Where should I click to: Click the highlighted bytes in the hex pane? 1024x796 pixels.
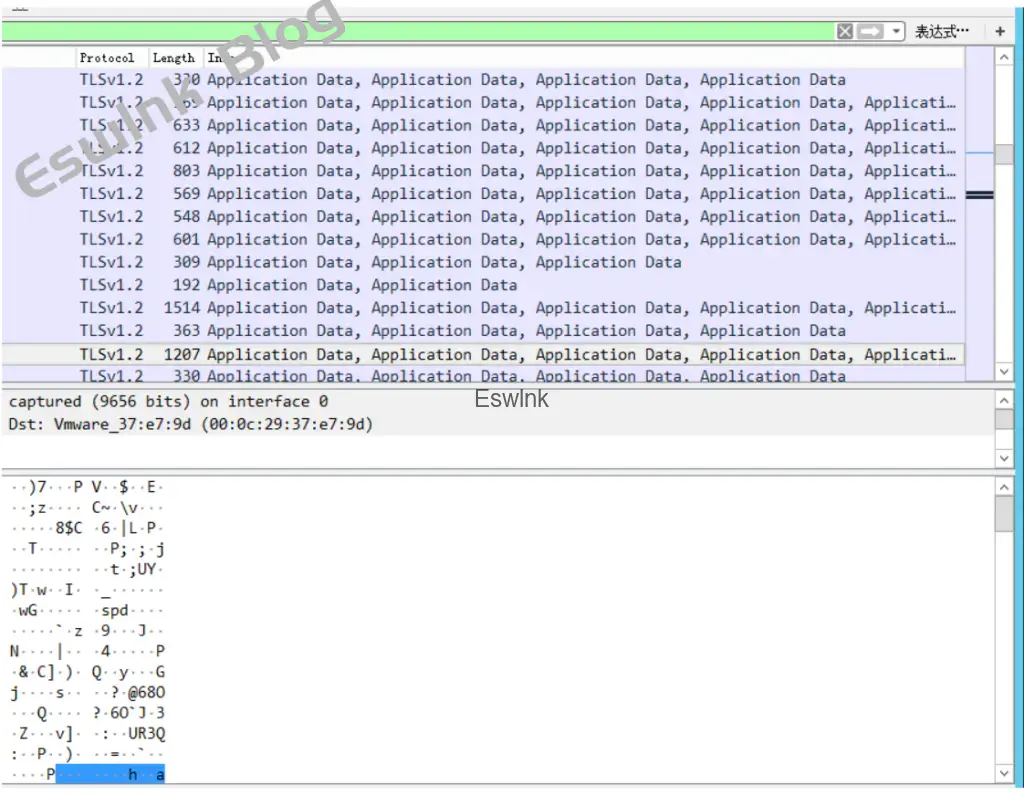pos(110,775)
